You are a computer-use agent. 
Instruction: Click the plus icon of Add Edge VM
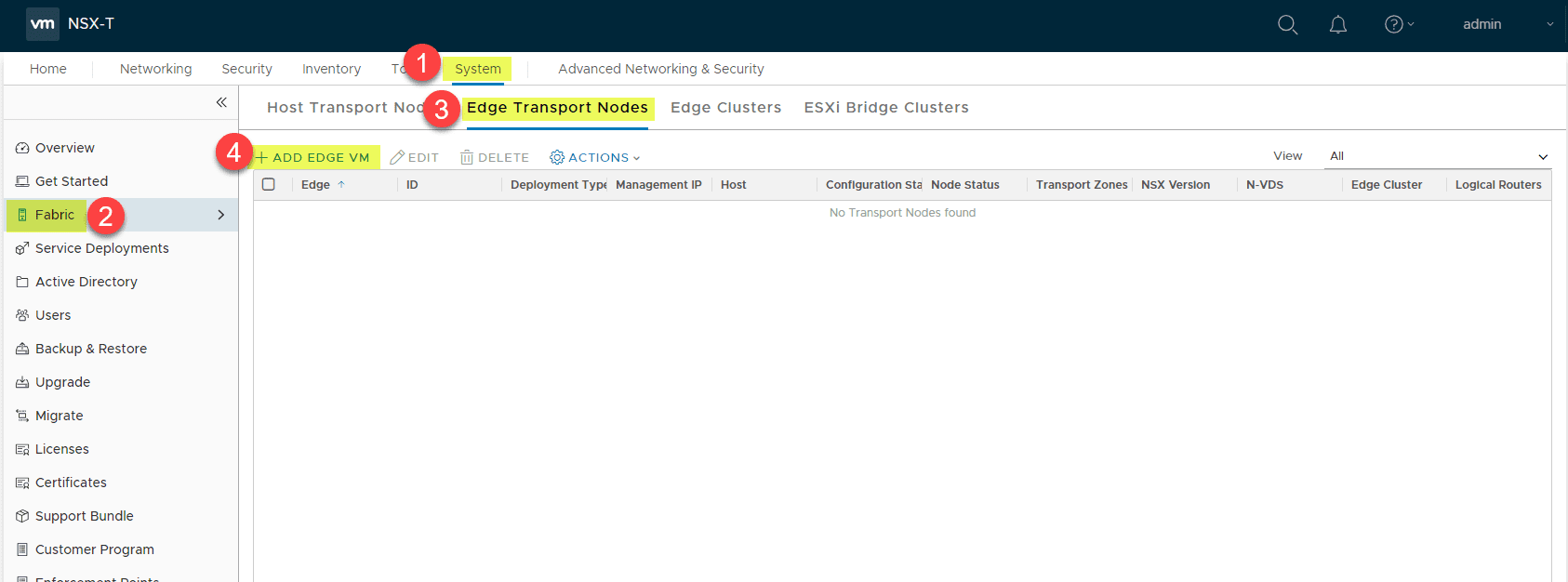pyautogui.click(x=262, y=157)
